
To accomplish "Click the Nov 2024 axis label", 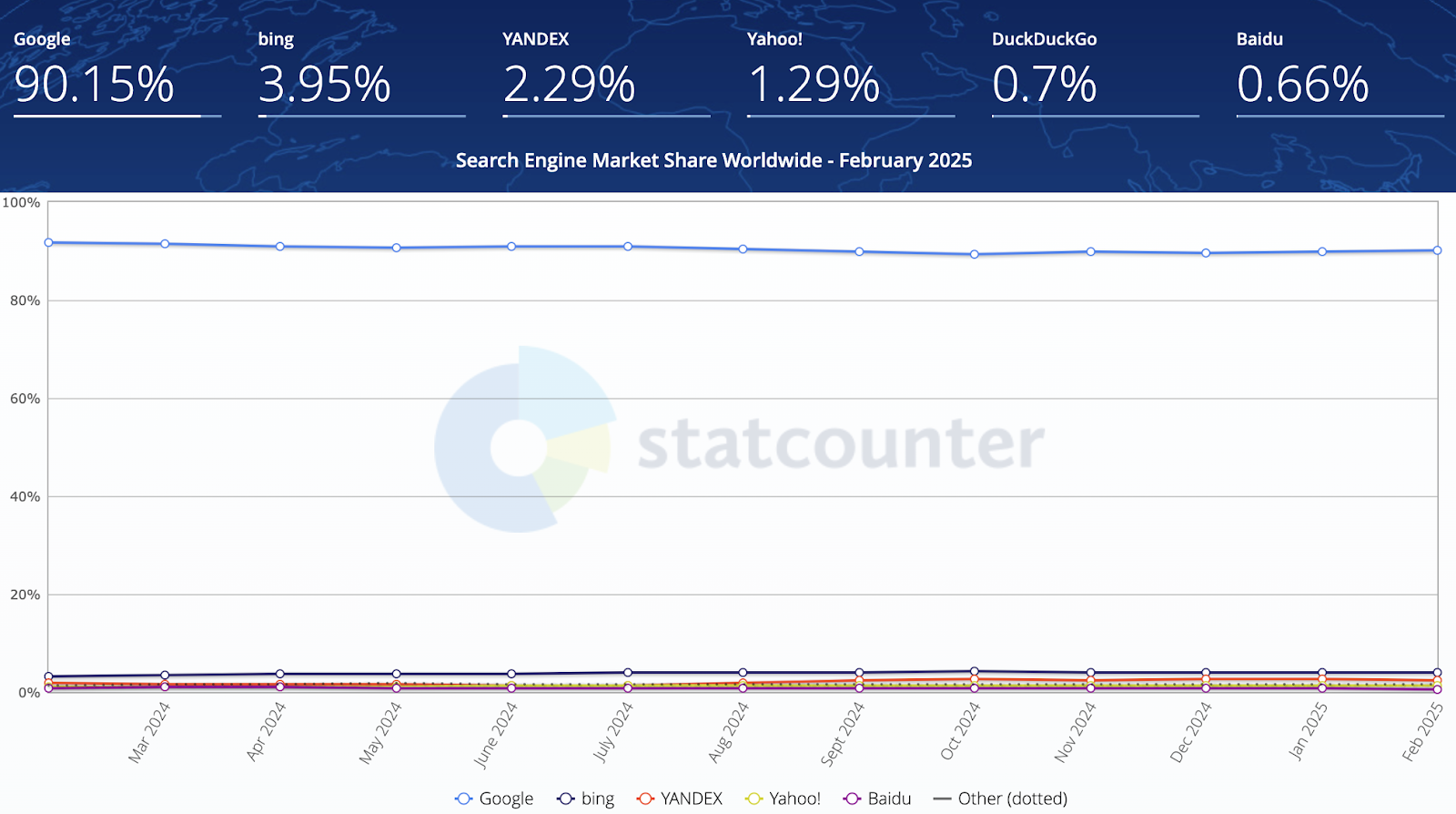I will 1075,732.
